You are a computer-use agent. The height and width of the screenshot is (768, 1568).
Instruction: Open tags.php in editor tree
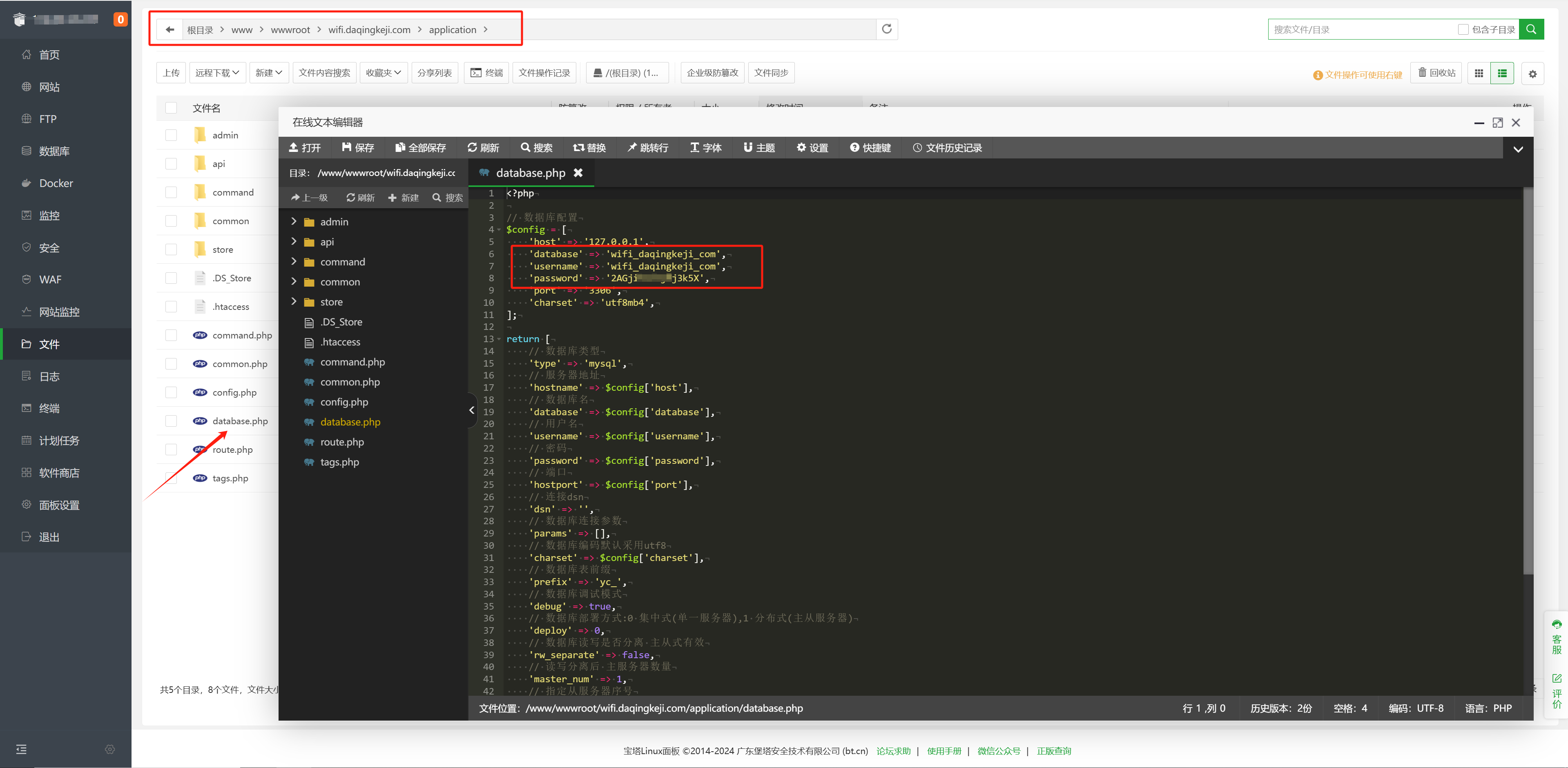340,462
